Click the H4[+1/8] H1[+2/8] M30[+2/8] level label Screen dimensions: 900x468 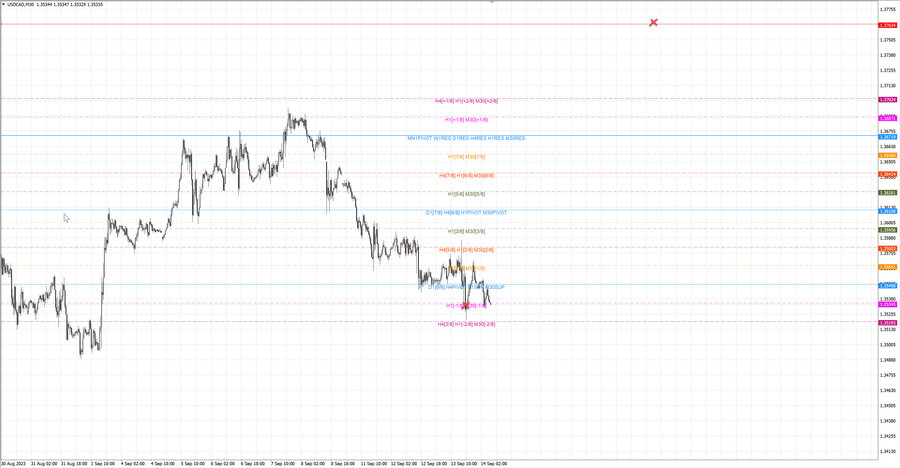pyautogui.click(x=466, y=101)
